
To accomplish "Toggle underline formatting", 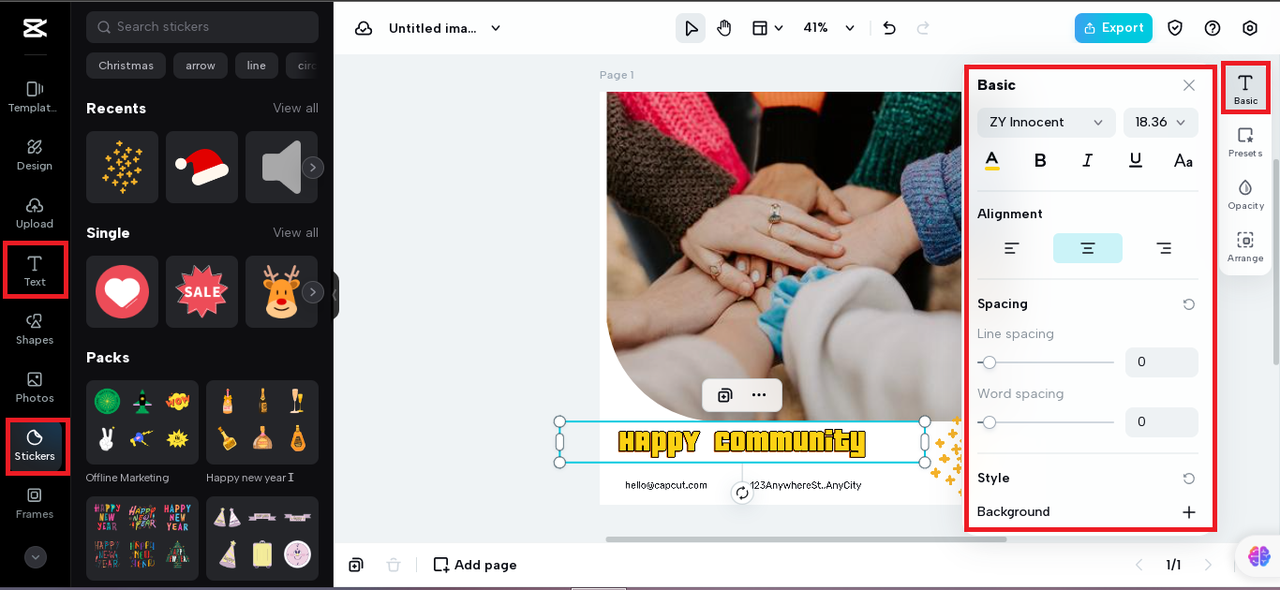I will (x=1136, y=160).
